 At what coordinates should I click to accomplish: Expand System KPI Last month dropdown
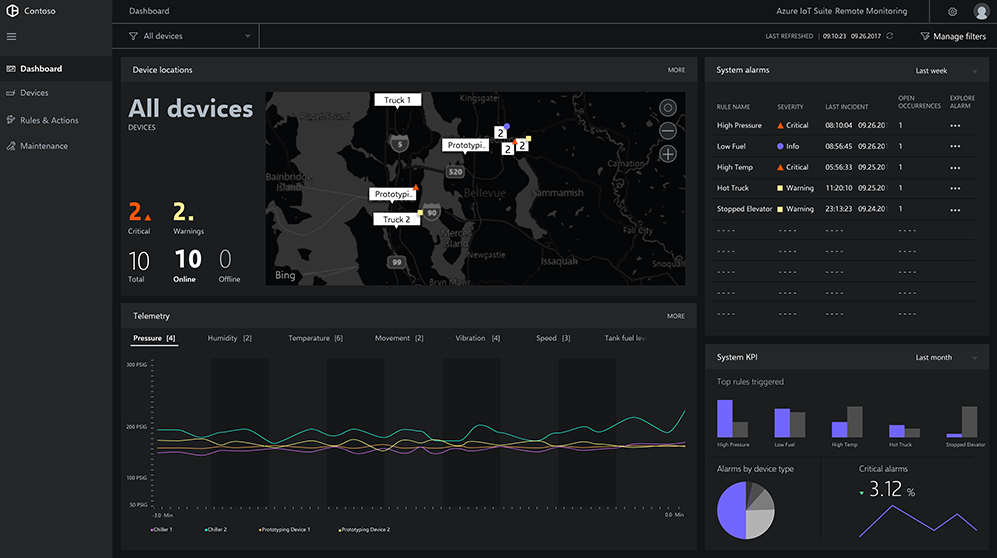(946, 358)
